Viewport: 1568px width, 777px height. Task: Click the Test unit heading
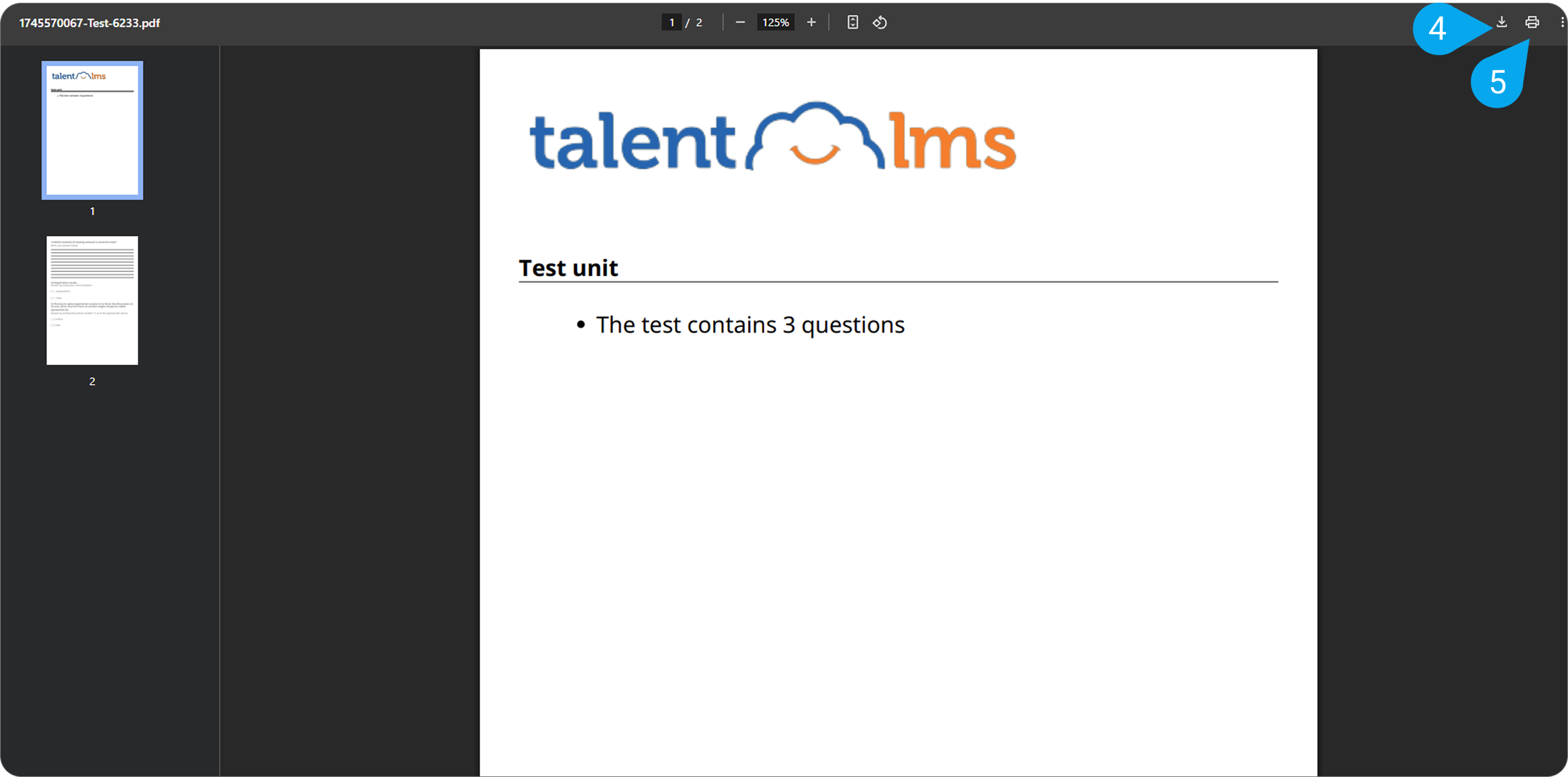[568, 268]
